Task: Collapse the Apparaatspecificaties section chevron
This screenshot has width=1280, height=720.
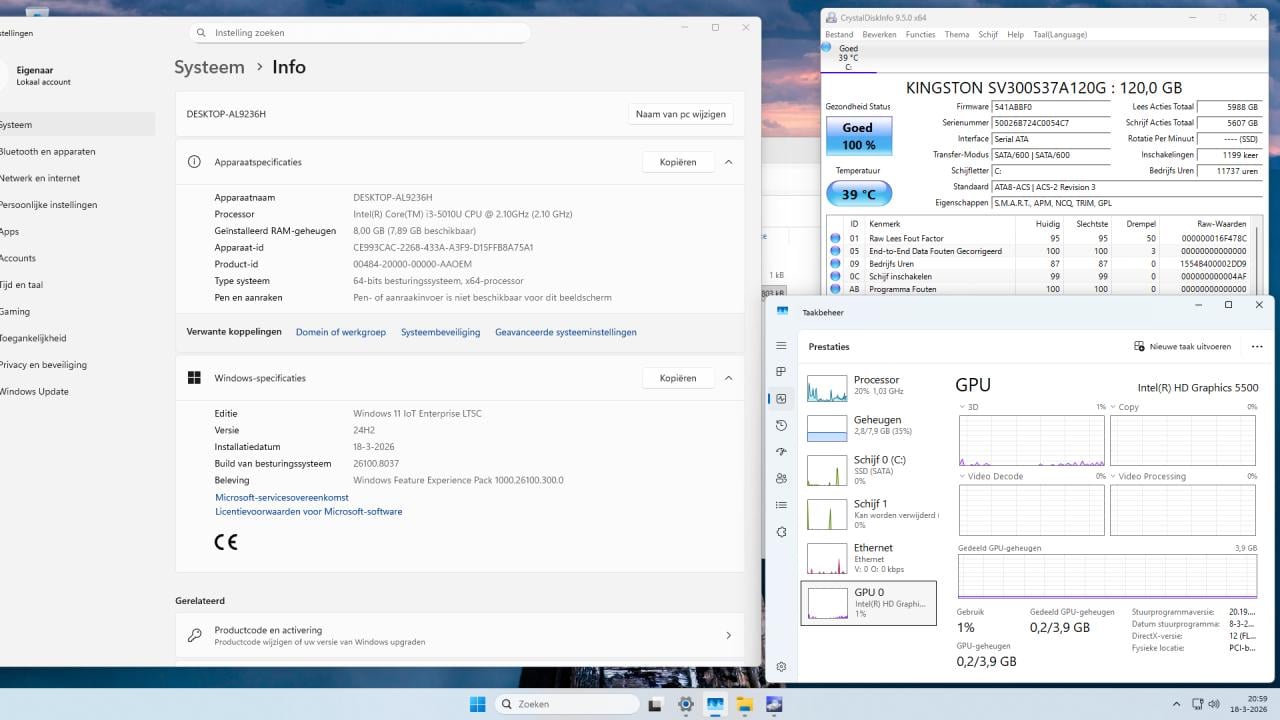Action: point(728,162)
